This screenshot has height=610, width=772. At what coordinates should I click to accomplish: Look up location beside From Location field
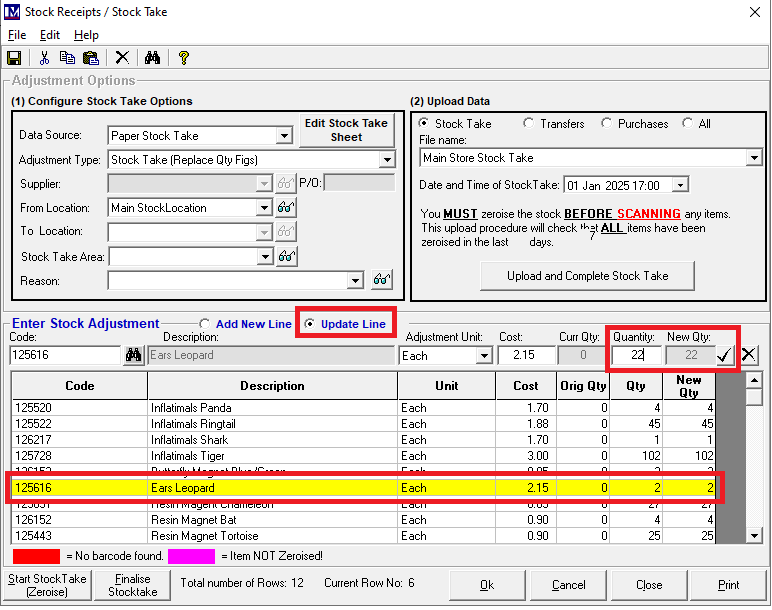click(x=287, y=208)
